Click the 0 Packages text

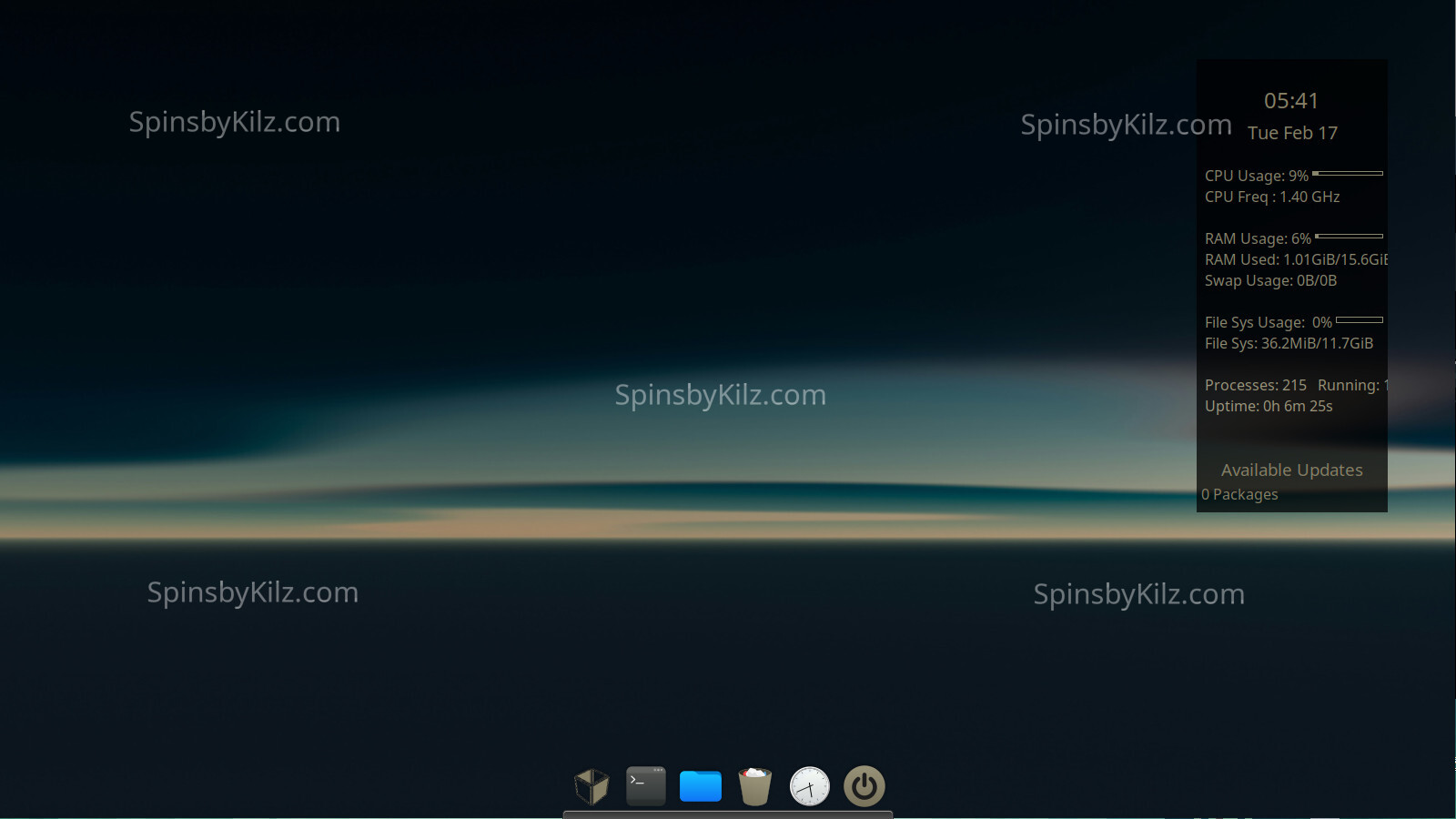[1239, 495]
